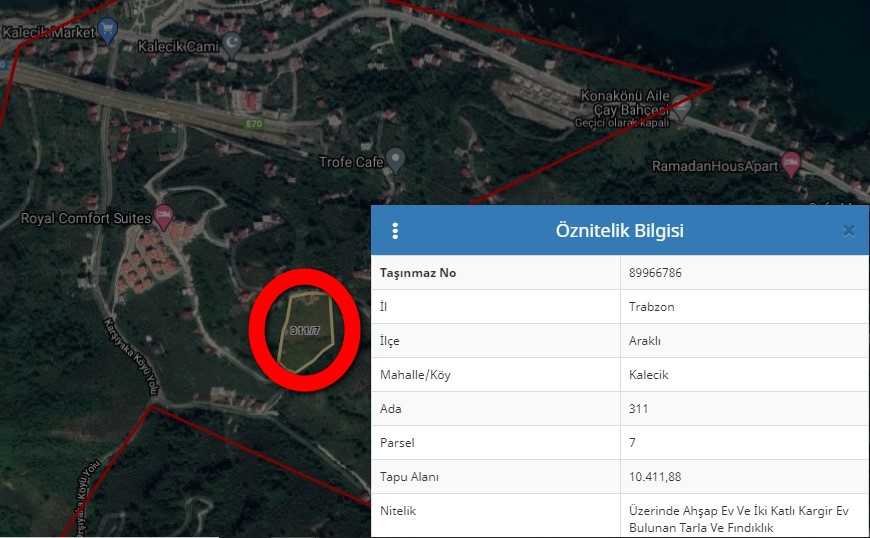Click the Kalecik Market shopping pin
Image resolution: width=870 pixels, height=538 pixels.
107,31
